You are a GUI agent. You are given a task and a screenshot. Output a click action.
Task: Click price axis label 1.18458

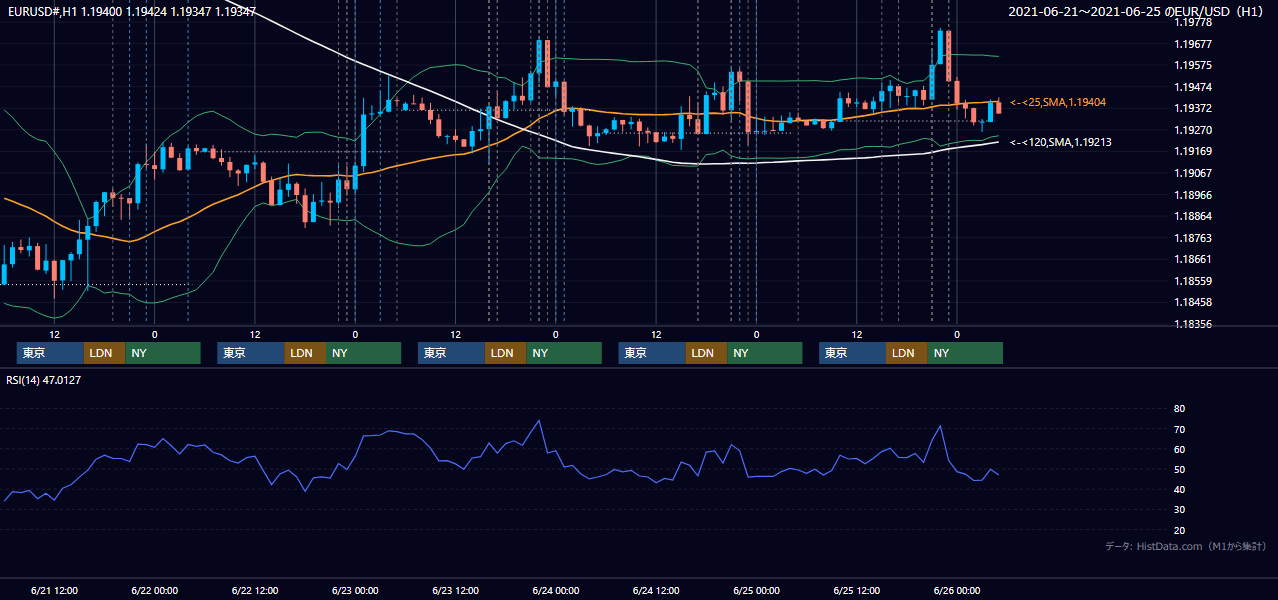coord(1193,302)
